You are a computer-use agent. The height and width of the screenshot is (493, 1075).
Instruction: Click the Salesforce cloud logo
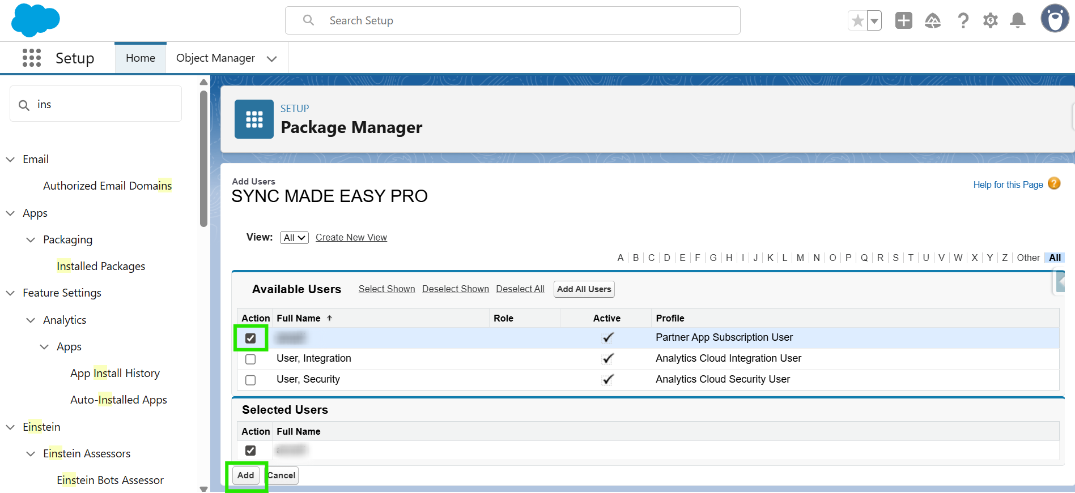[35, 19]
